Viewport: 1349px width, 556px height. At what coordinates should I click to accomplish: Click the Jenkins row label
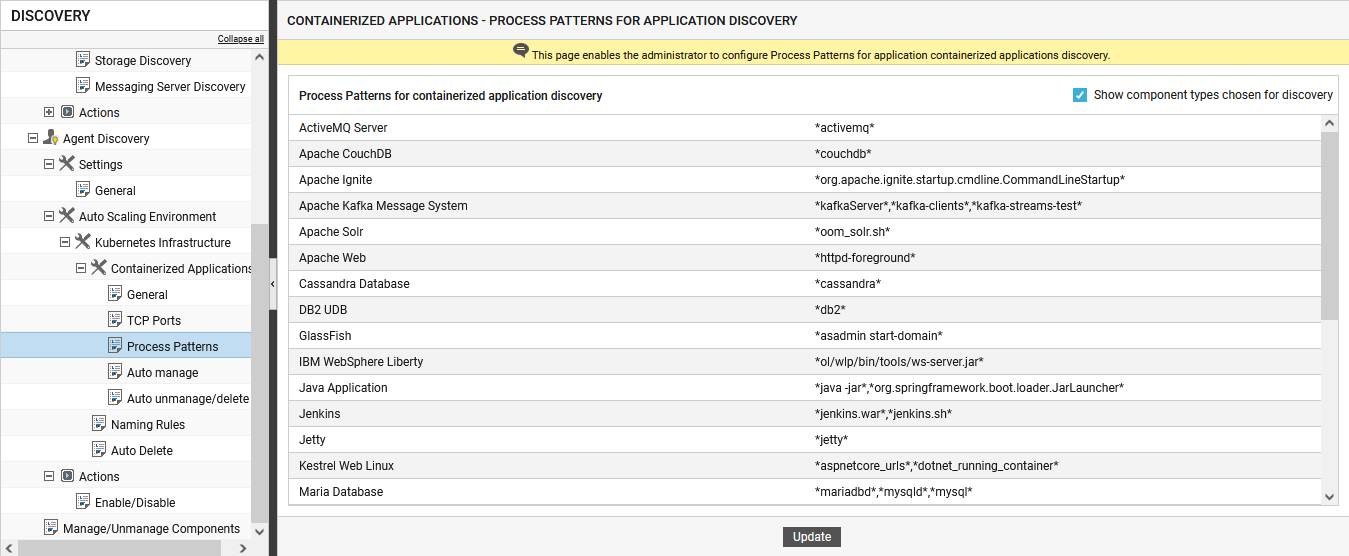click(x=320, y=414)
